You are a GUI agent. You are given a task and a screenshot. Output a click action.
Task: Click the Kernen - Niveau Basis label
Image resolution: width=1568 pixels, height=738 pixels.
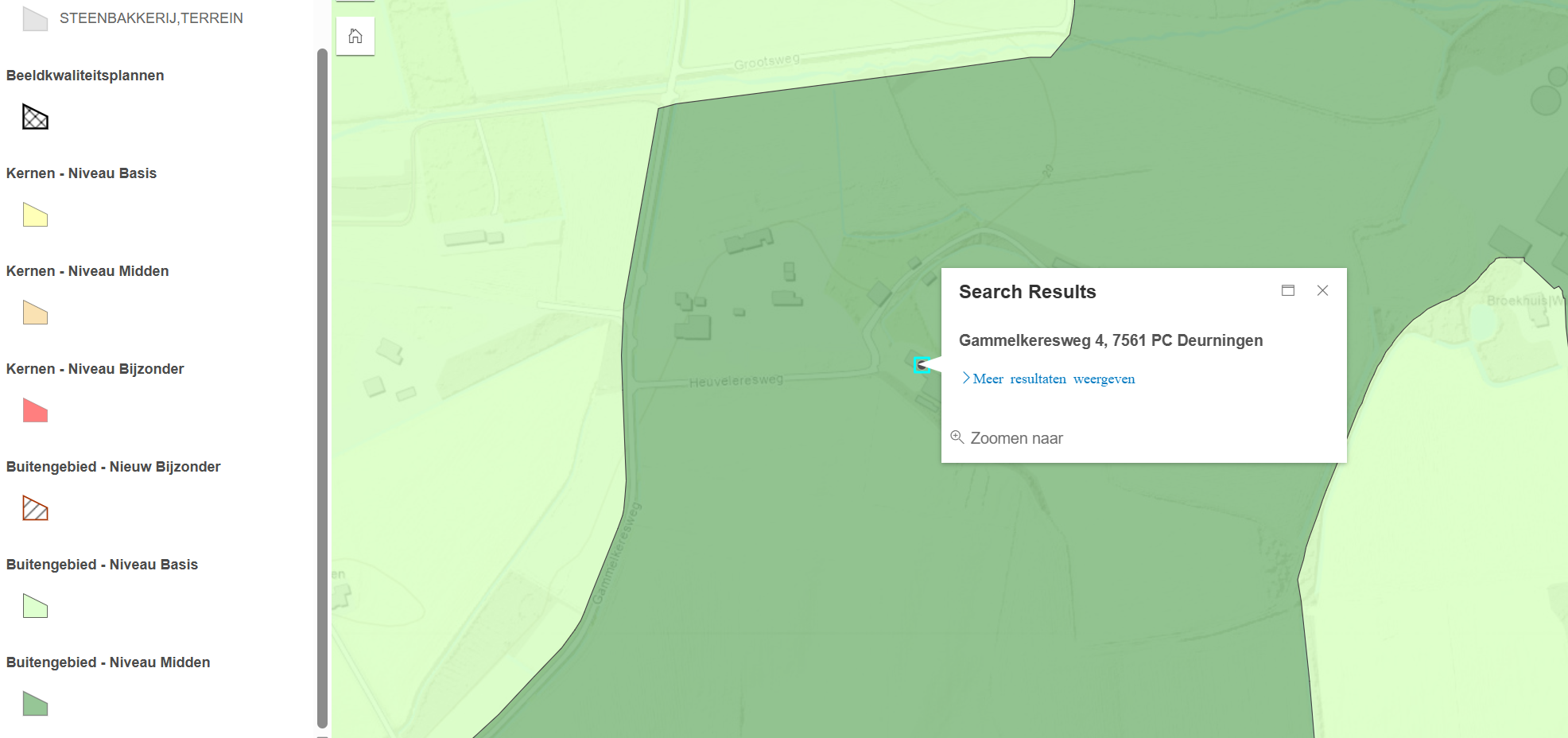(x=81, y=173)
